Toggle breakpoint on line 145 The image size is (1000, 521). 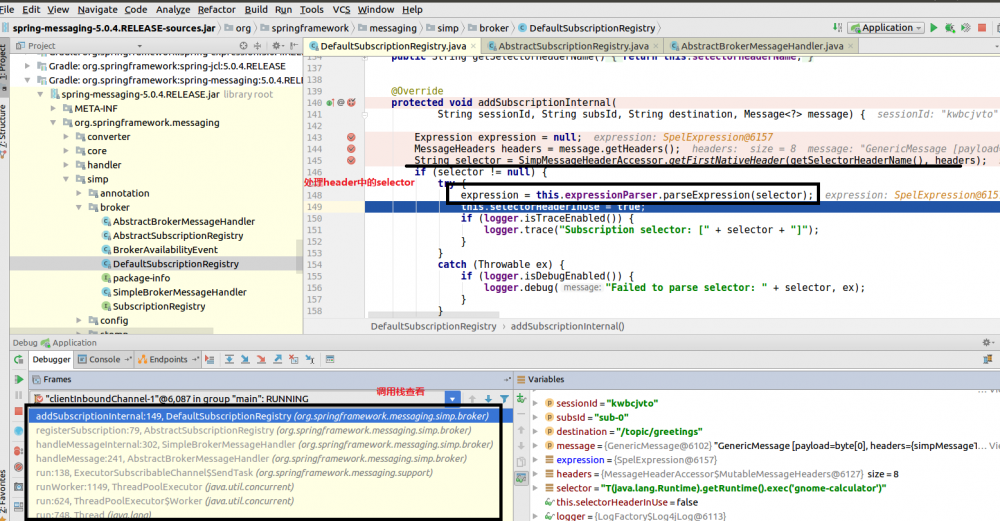click(351, 160)
